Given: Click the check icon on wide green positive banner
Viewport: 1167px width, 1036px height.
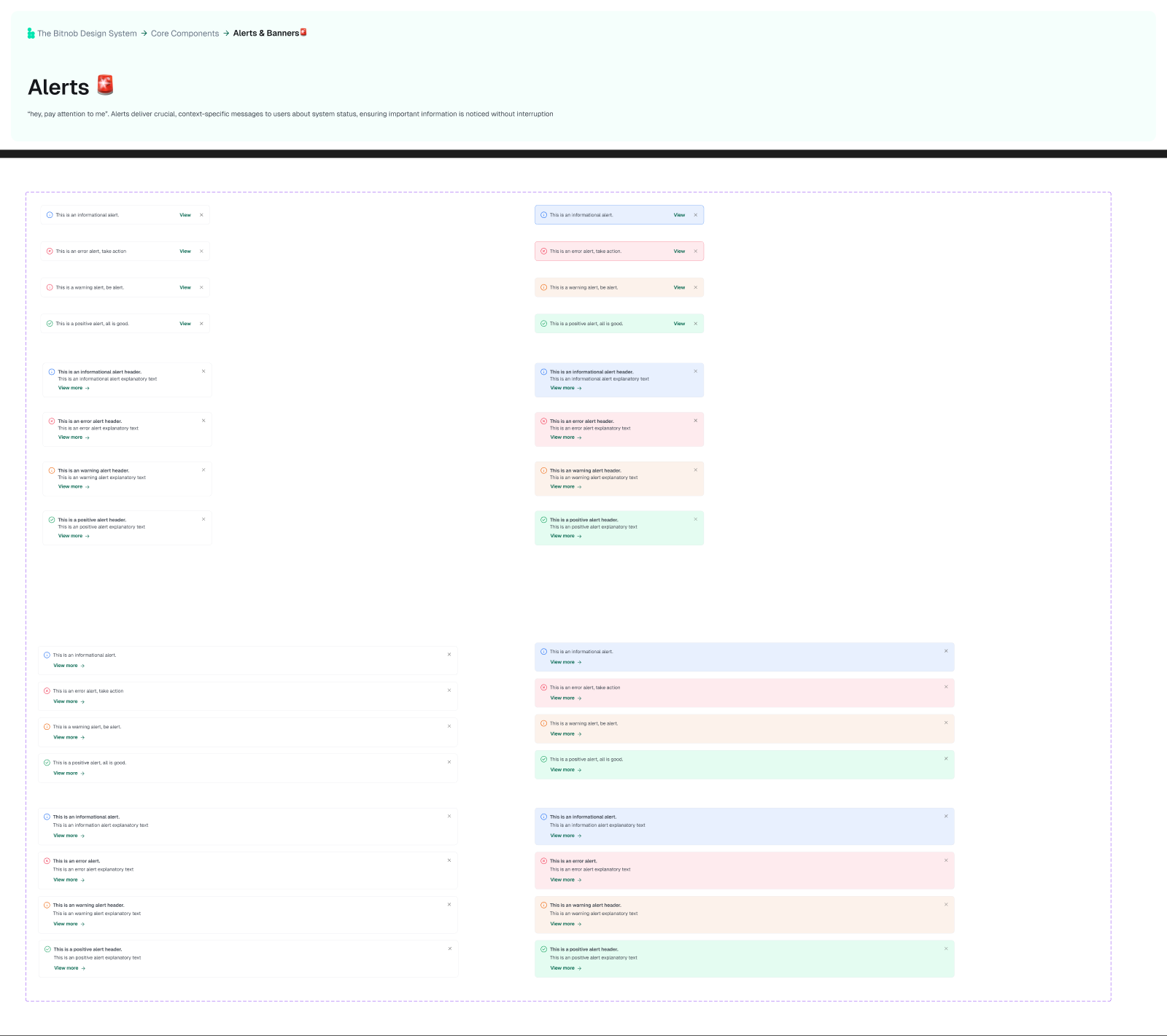Looking at the screenshot, I should coord(543,759).
